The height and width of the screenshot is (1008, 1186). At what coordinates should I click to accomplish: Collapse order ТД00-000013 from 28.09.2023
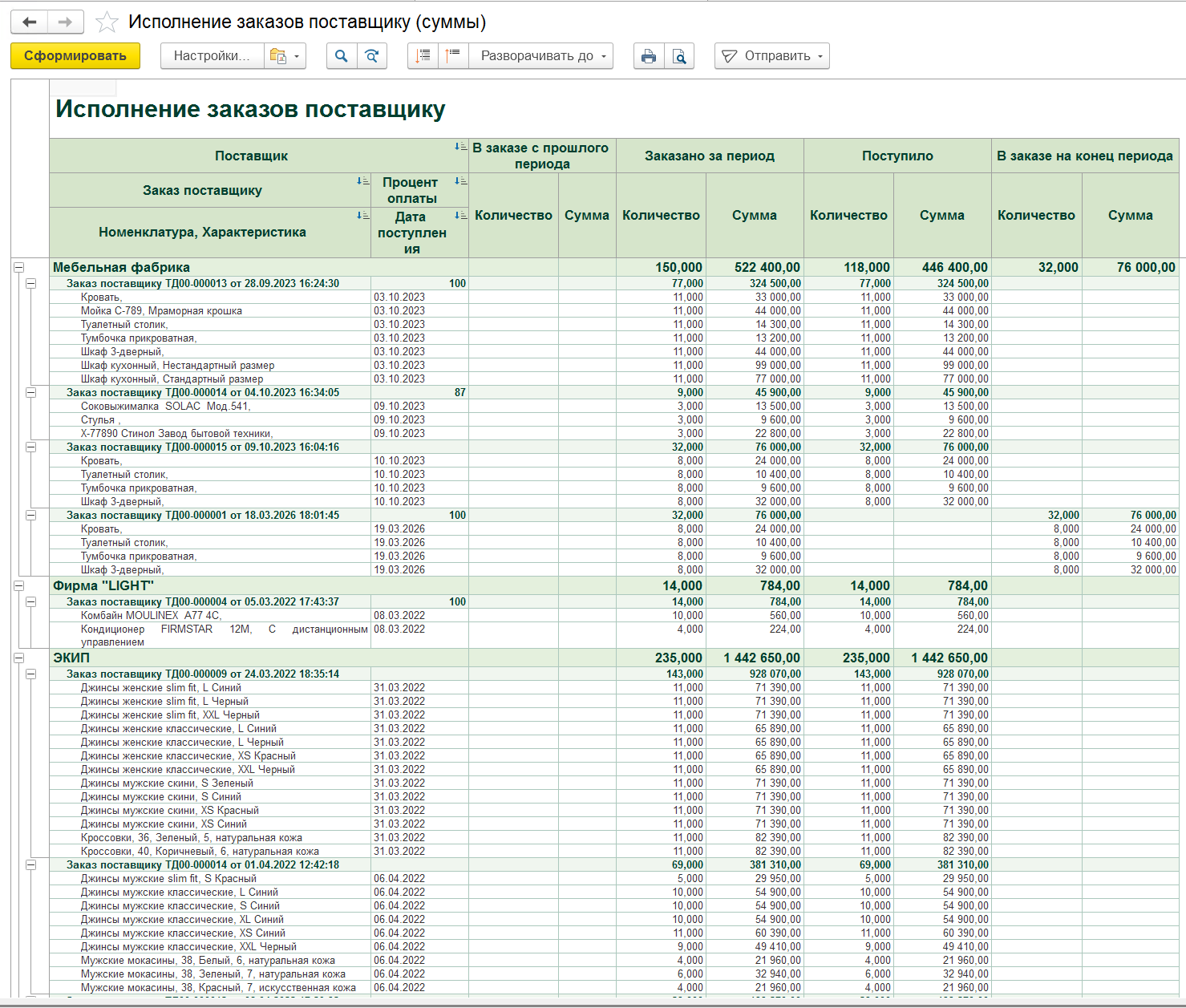30,284
